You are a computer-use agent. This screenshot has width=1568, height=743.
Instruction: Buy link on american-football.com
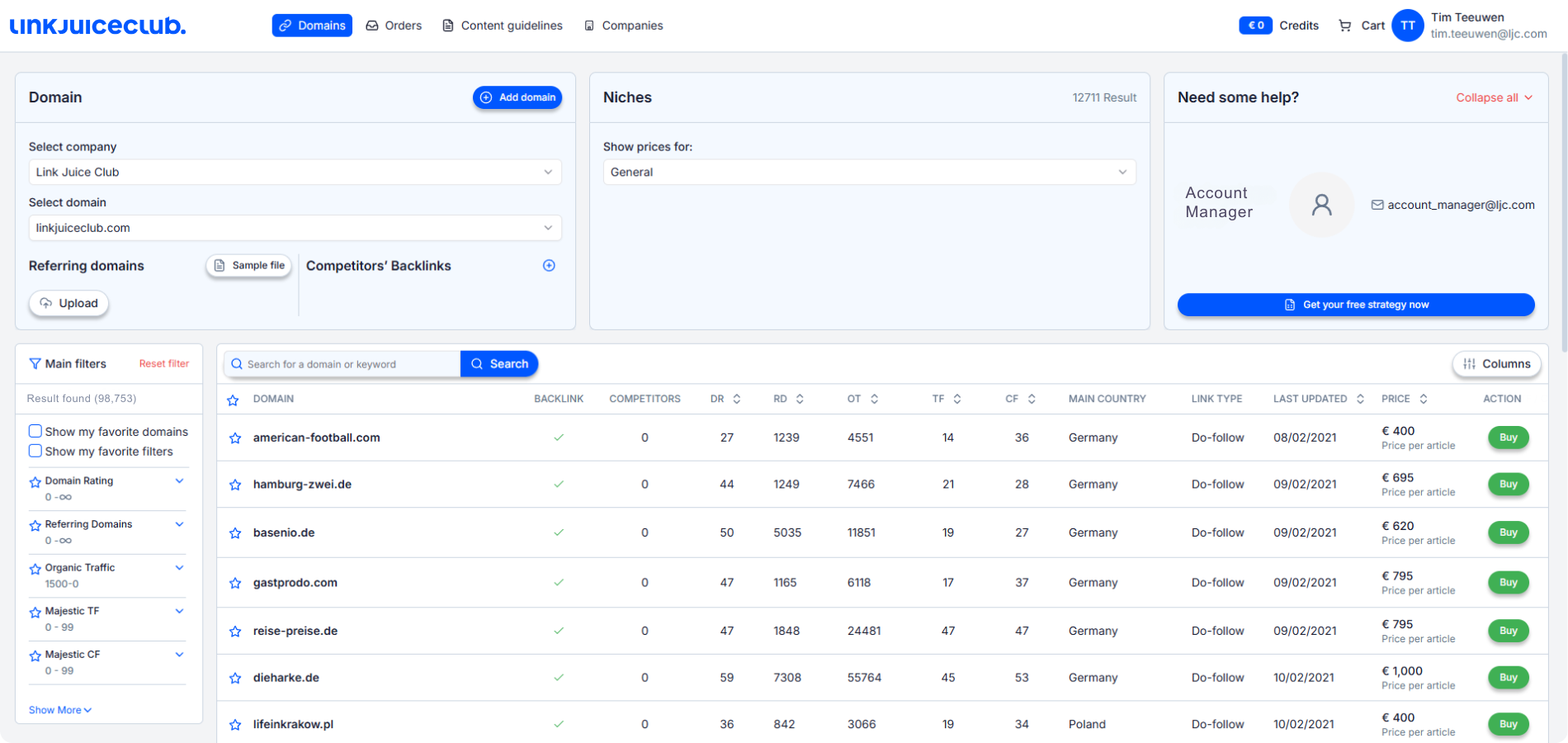pyautogui.click(x=1509, y=438)
